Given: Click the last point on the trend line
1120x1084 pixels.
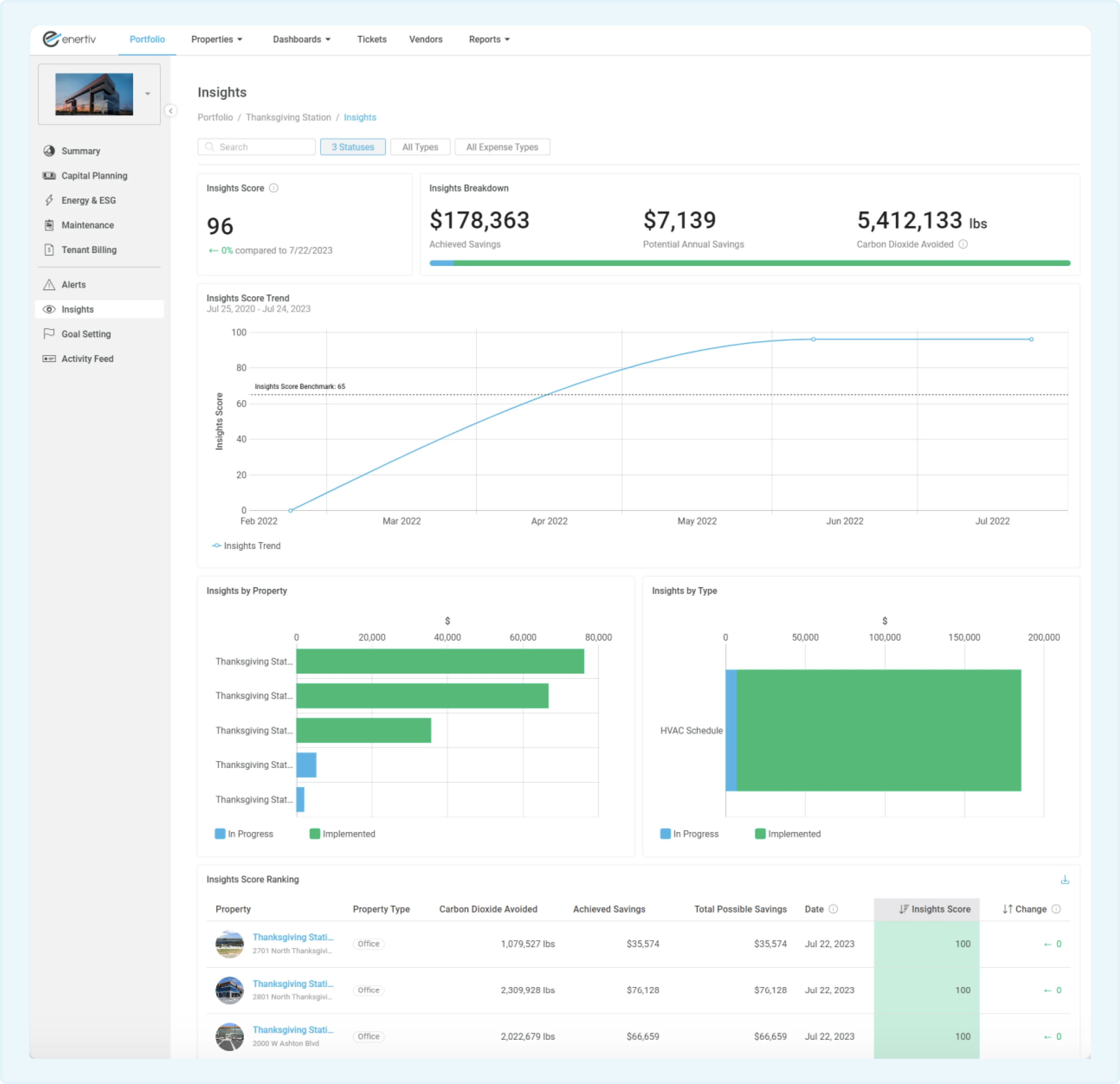Looking at the screenshot, I should click(1032, 339).
